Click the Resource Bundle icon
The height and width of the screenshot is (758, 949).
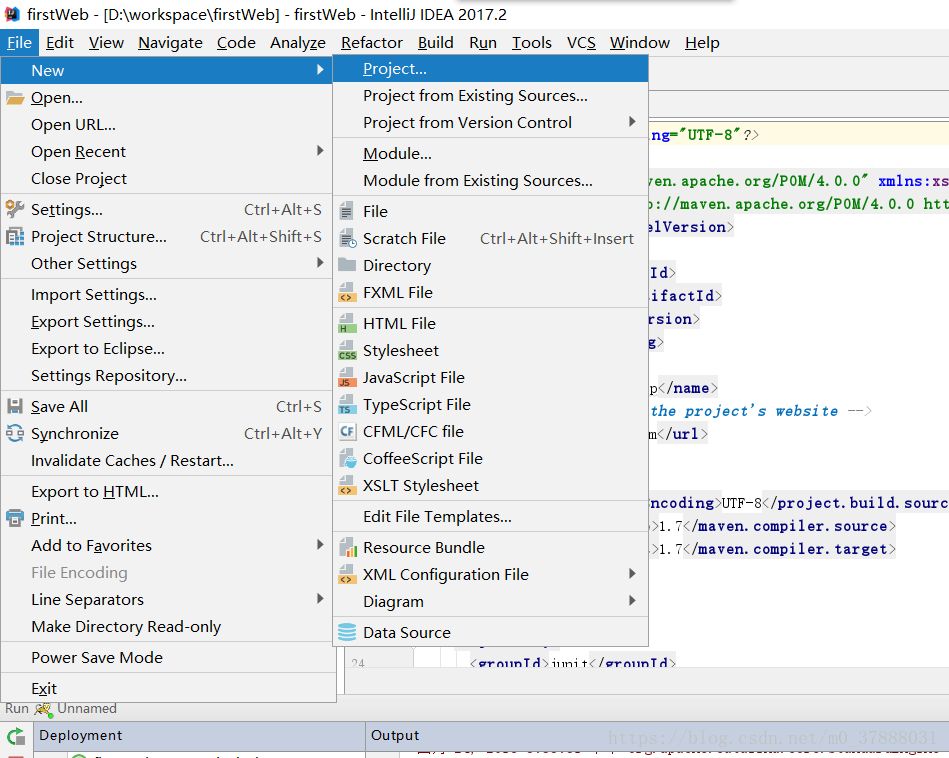point(347,547)
